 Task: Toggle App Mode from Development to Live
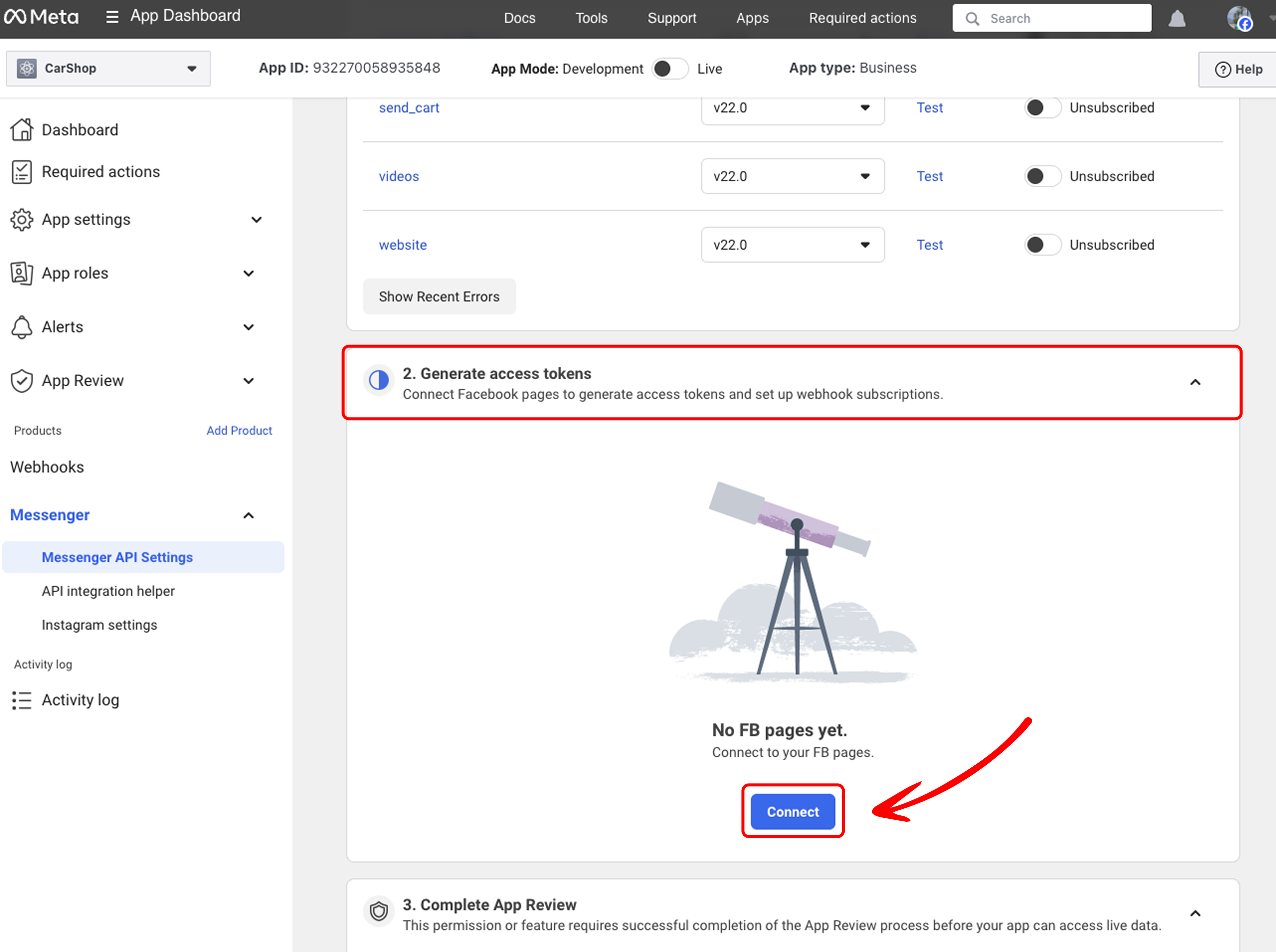670,69
